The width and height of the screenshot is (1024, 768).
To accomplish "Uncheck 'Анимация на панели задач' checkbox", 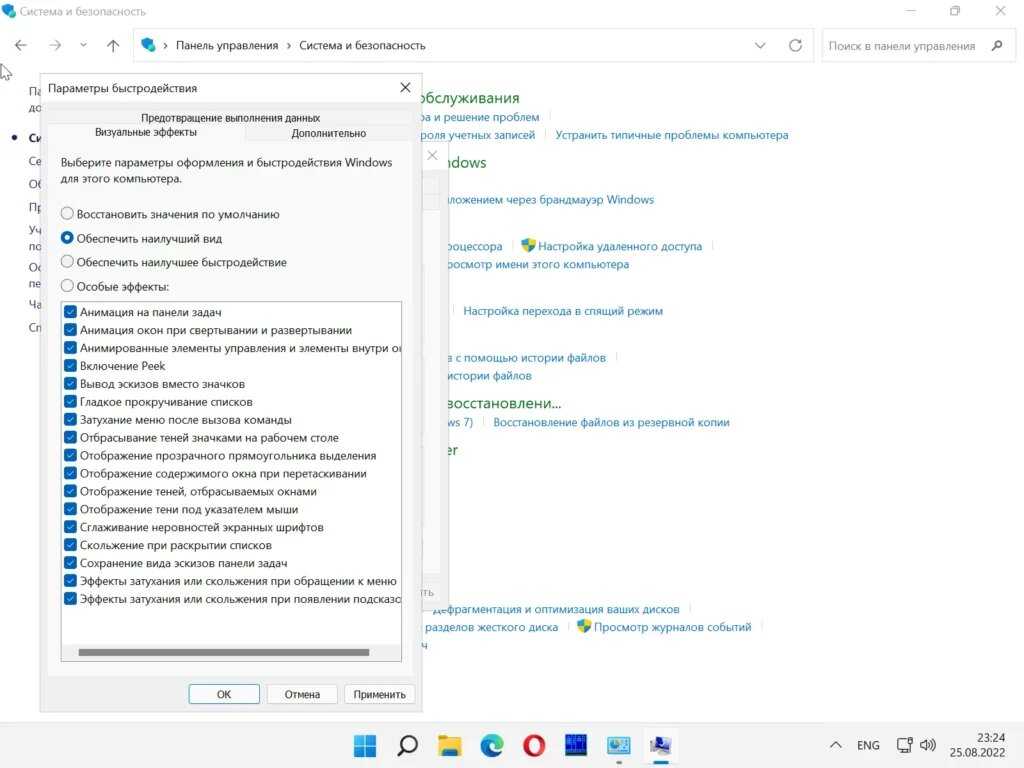I will (x=71, y=312).
